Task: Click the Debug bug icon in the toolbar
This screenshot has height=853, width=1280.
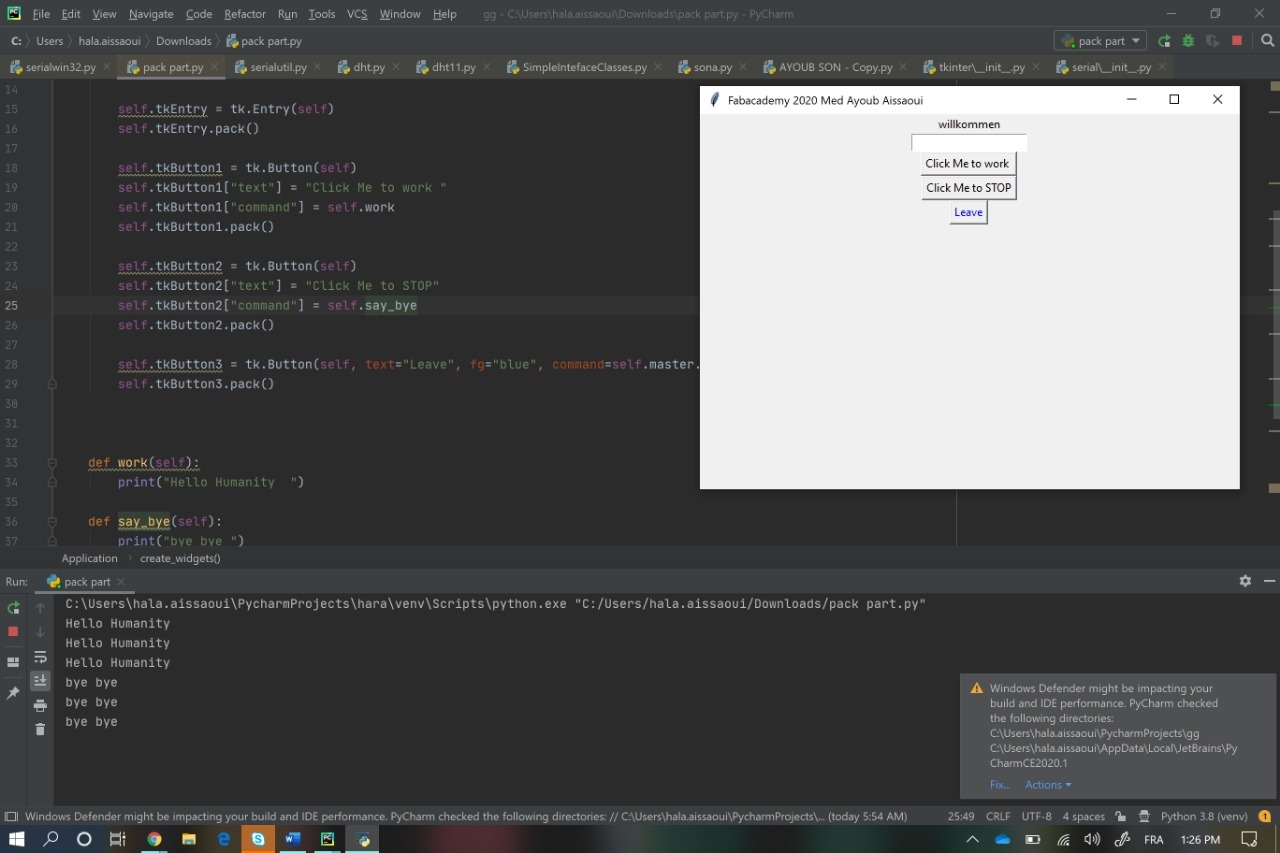Action: point(1188,41)
